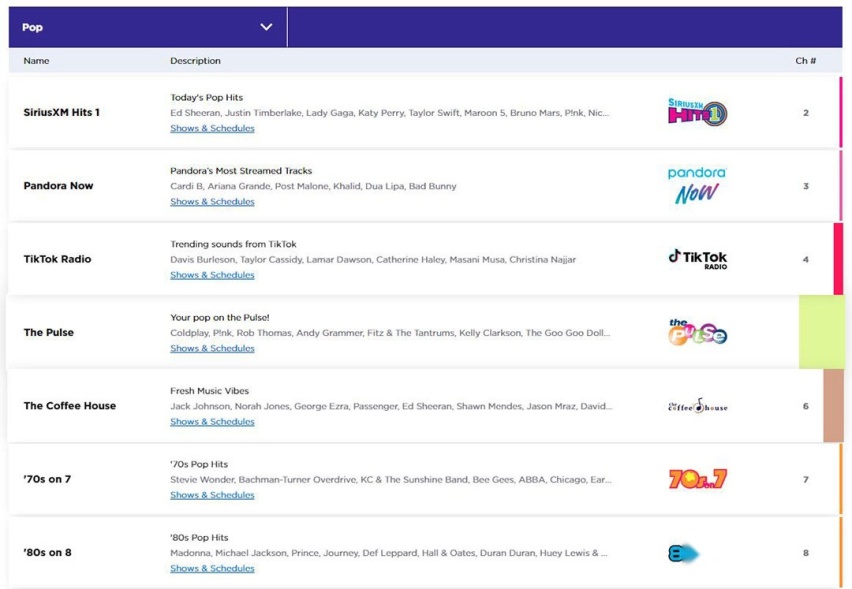Image resolution: width=852 pixels, height=589 pixels.
Task: Click The Coffee House logo
Action: click(698, 406)
